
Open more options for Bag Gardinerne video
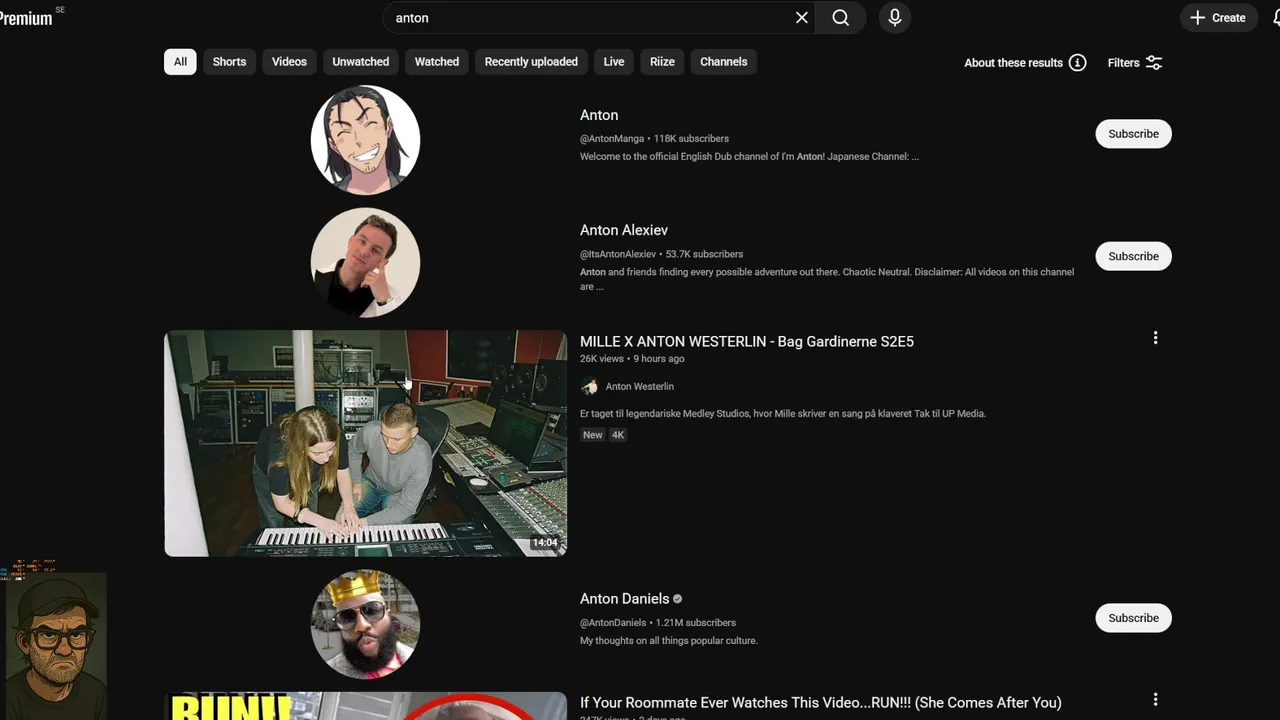1155,338
